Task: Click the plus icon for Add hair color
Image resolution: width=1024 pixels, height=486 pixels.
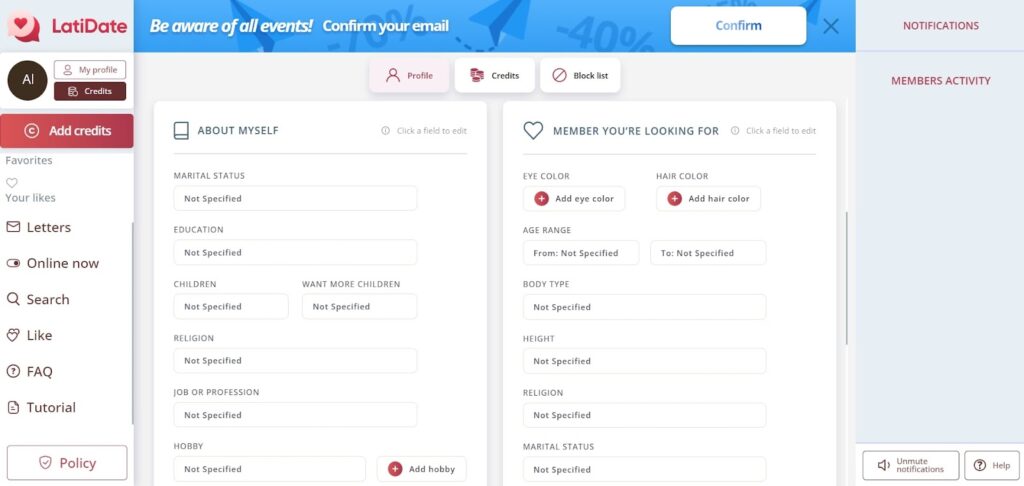Action: tap(675, 199)
